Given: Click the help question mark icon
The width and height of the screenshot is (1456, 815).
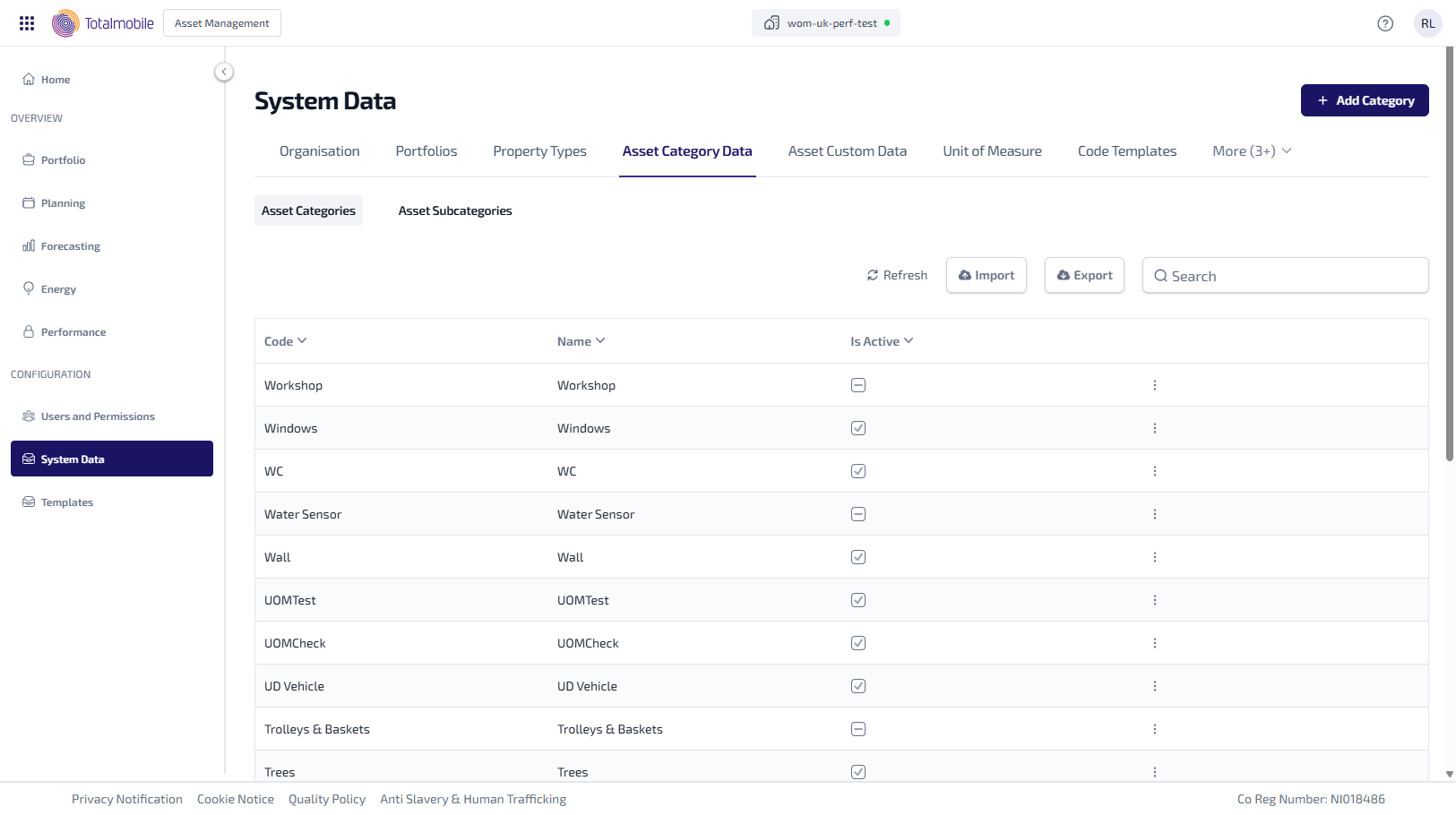Looking at the screenshot, I should (x=1385, y=23).
